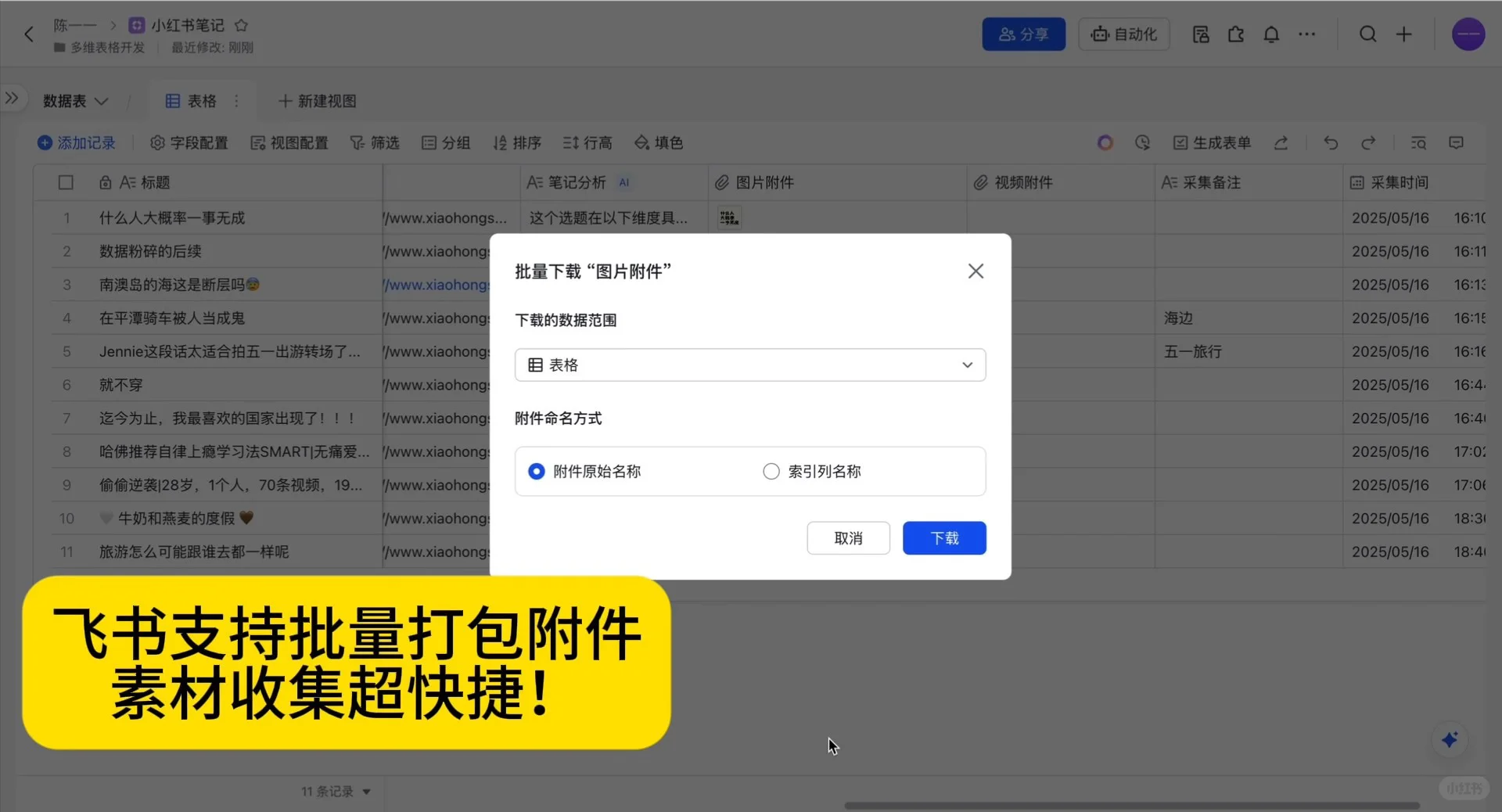
Task: Click the 下载 download button
Action: pyautogui.click(x=943, y=538)
